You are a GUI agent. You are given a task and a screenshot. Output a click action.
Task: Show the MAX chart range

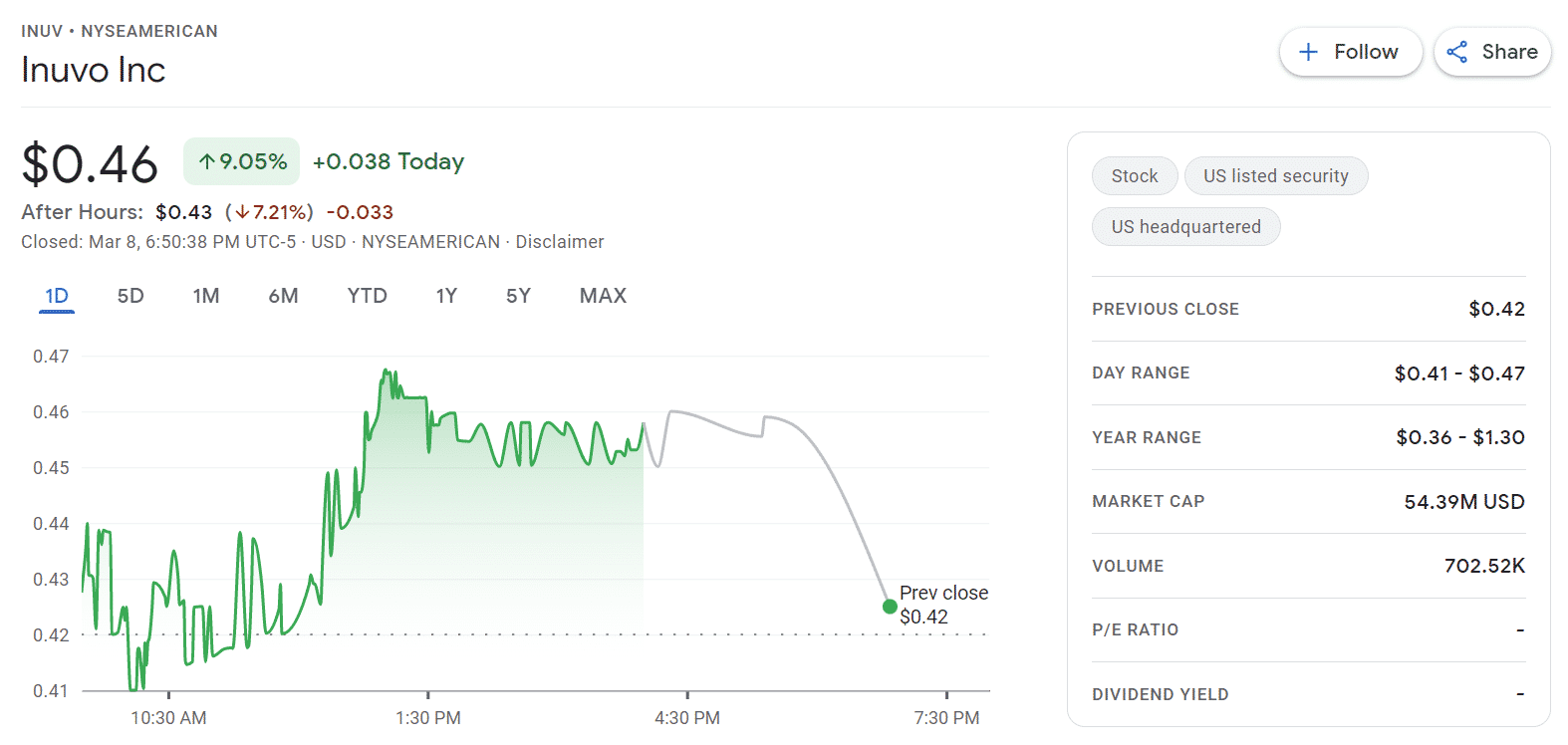(604, 296)
